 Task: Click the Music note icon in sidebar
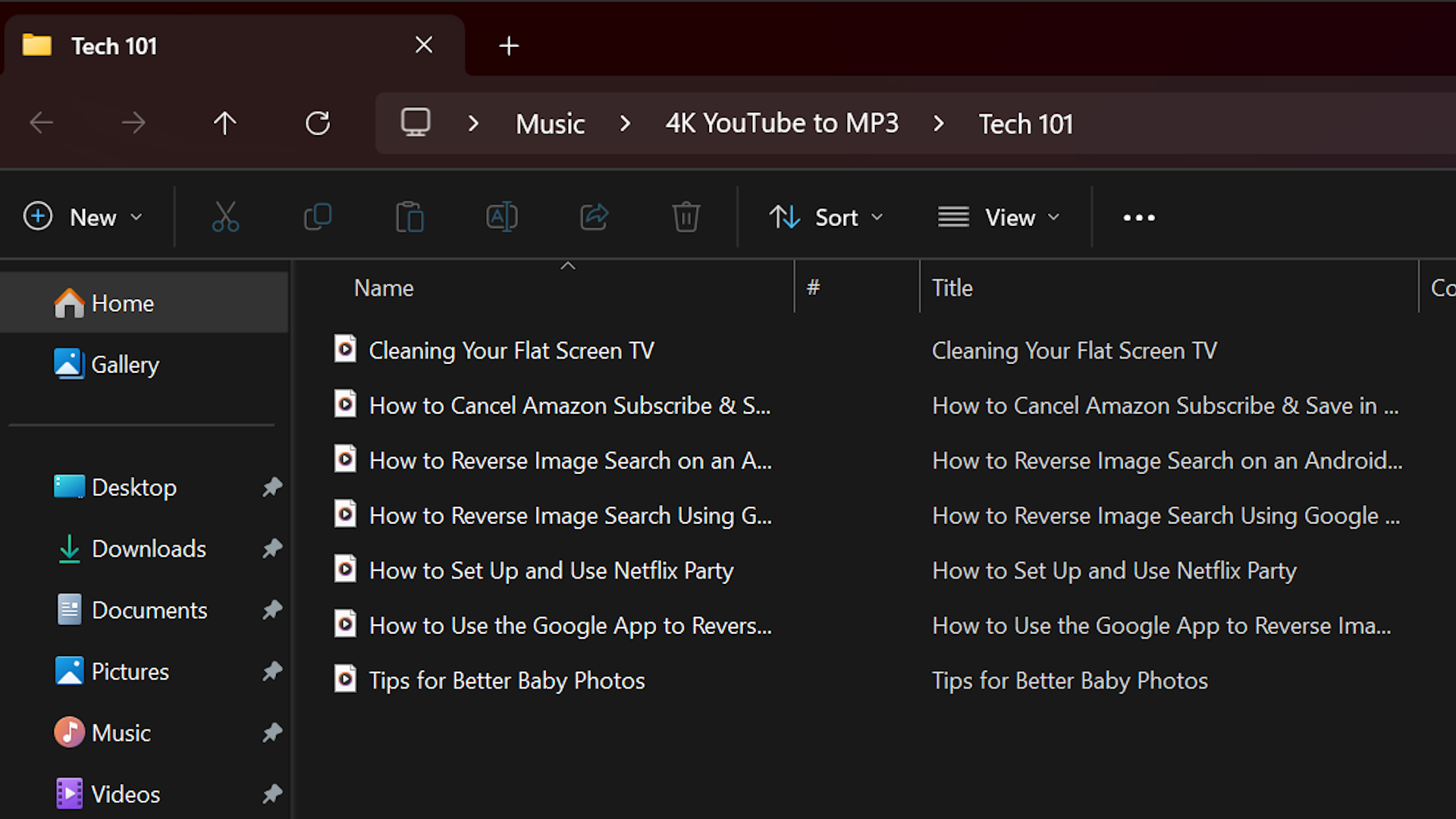tap(69, 733)
